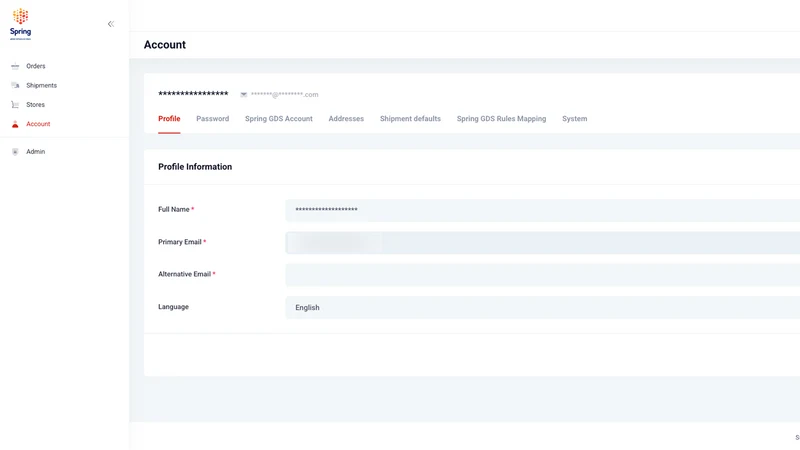Screen dimensions: 800x450
Task: Click the masked account name heading
Action: (x=193, y=94)
